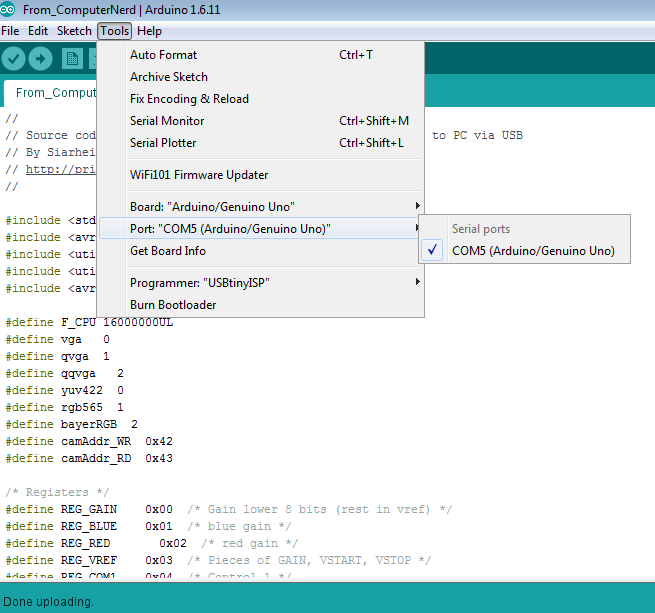Open Serial Plotter from the Tools menu

click(261, 143)
